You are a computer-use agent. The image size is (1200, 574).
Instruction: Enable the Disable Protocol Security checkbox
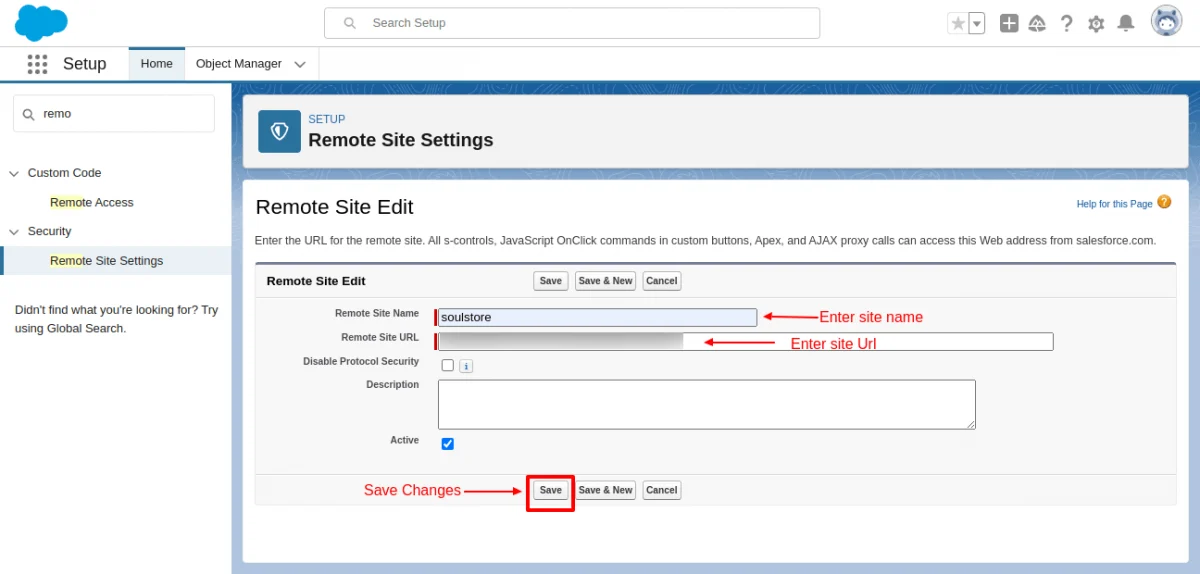[x=447, y=365]
